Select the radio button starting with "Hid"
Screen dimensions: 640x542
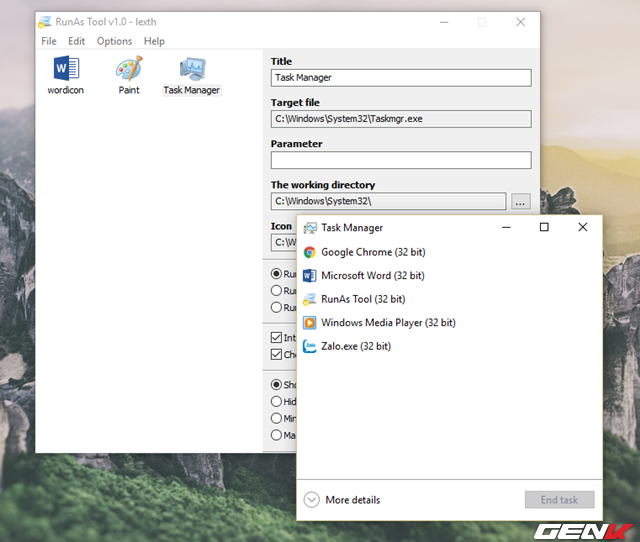[x=277, y=401]
